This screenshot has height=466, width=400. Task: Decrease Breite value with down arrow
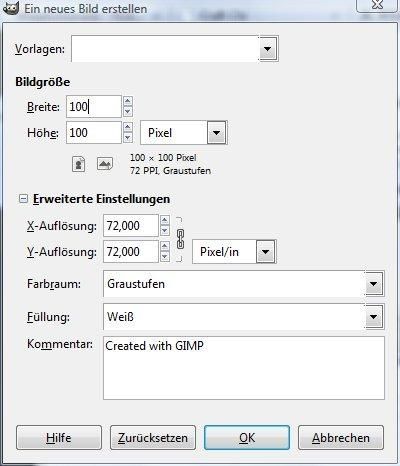click(x=128, y=112)
